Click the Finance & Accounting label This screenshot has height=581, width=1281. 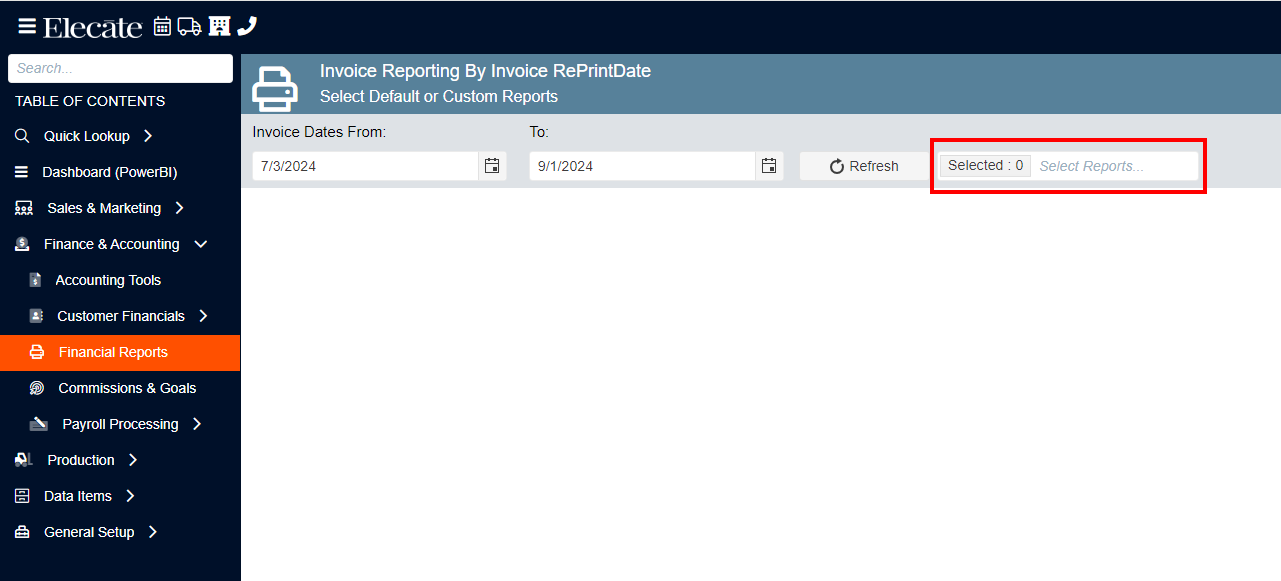tap(112, 244)
